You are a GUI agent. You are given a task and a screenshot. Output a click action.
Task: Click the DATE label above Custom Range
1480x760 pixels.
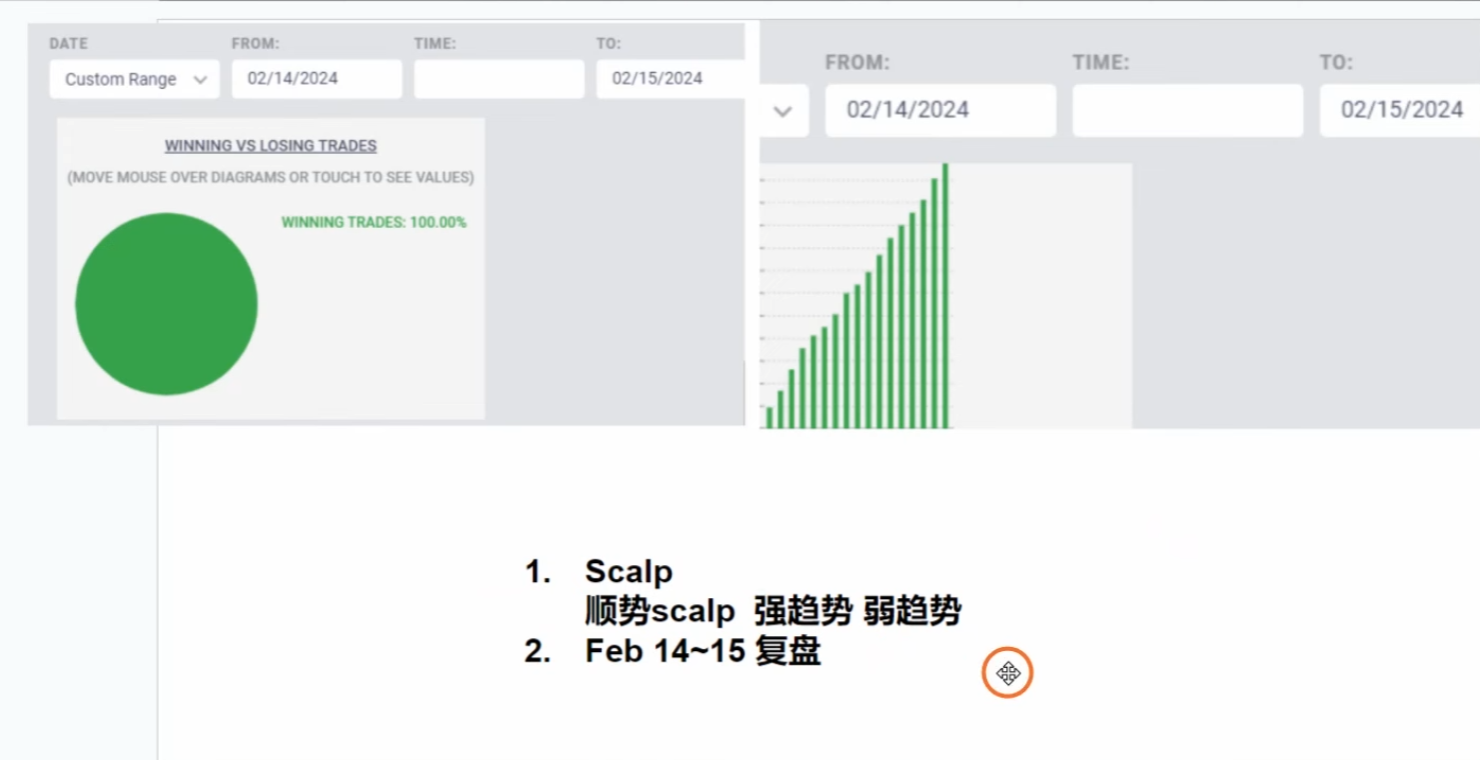click(69, 44)
